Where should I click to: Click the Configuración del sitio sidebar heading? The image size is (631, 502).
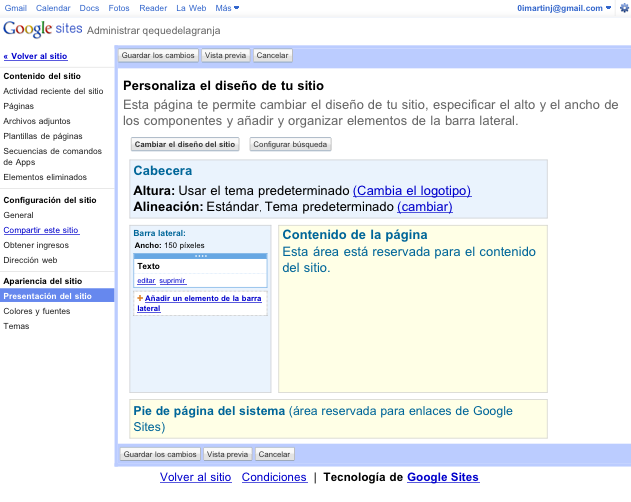point(50,200)
